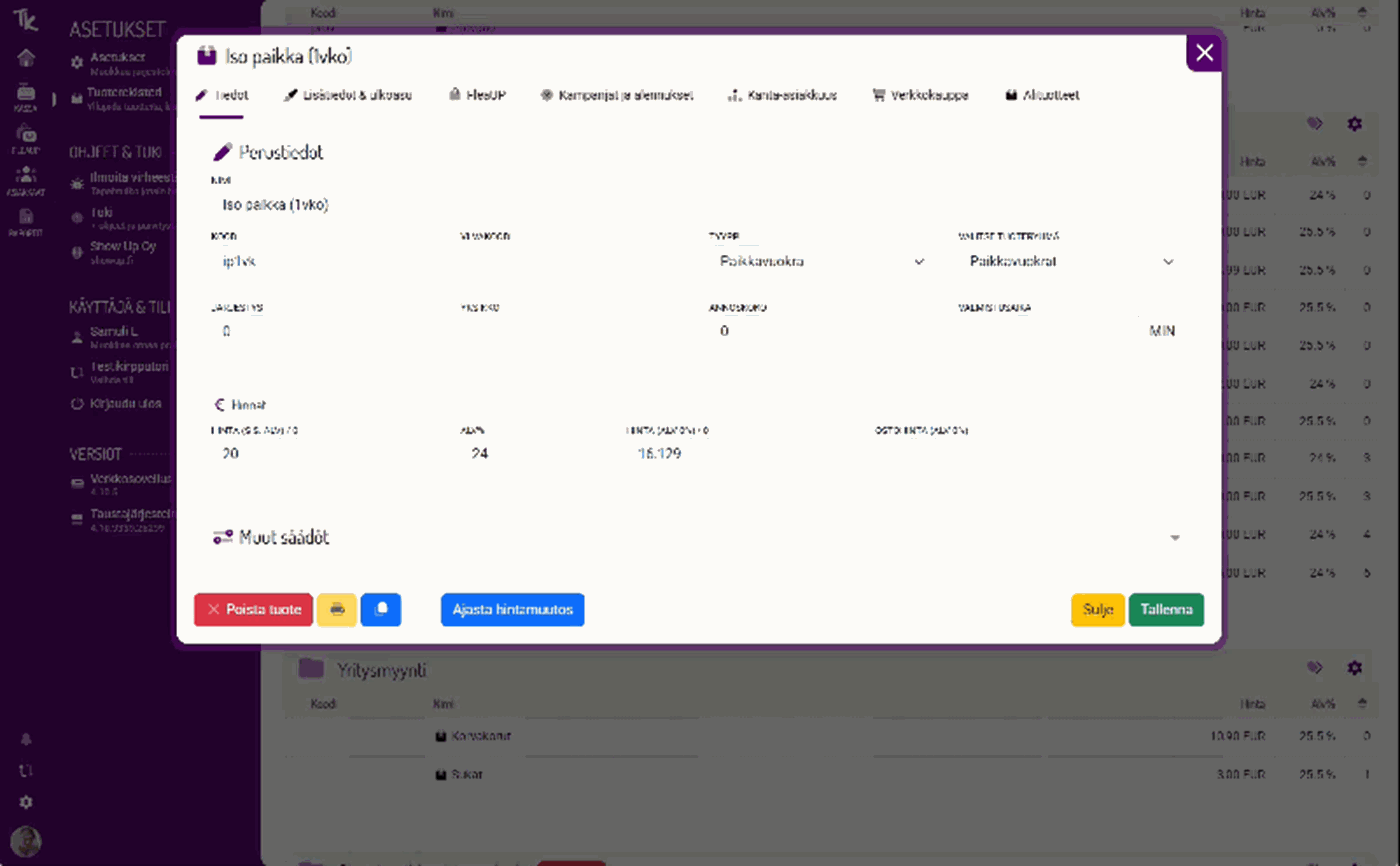
Task: Click the green Tallenna button
Action: pos(1166,610)
